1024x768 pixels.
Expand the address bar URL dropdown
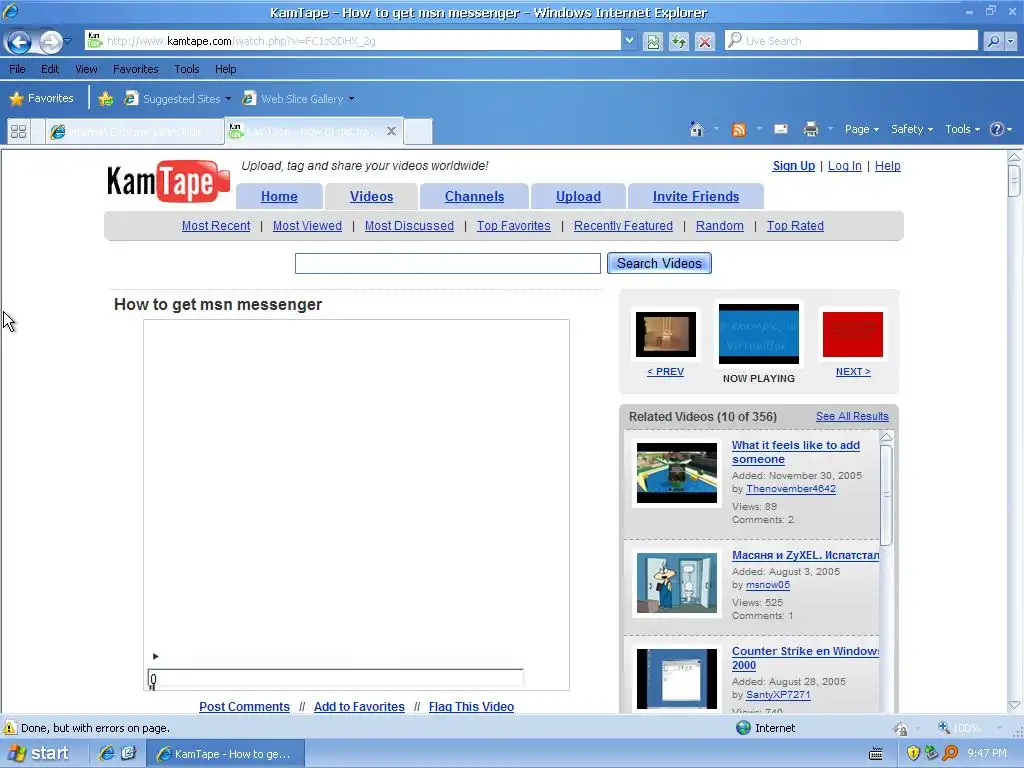coord(629,40)
